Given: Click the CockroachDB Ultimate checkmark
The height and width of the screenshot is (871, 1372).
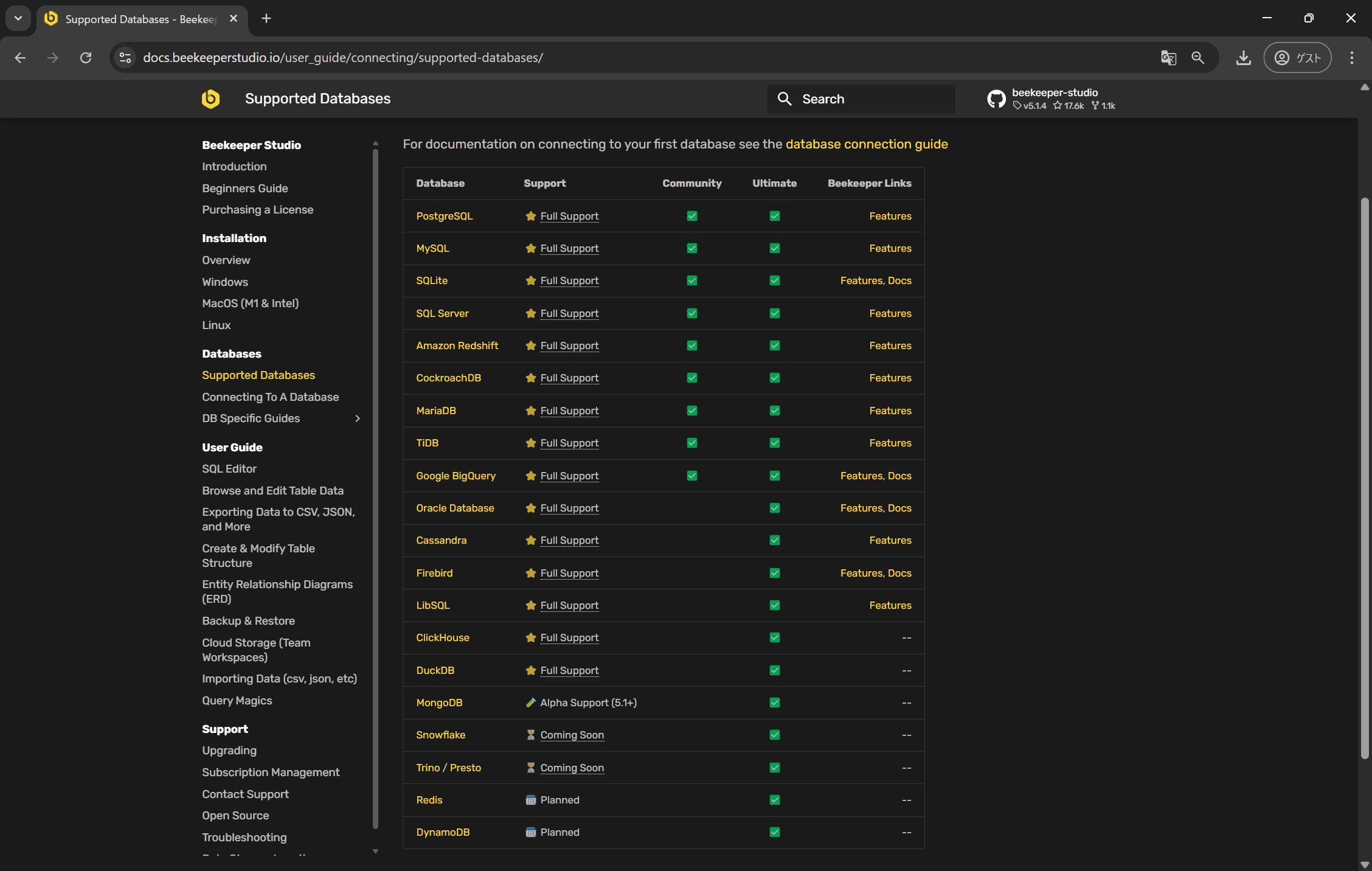Looking at the screenshot, I should (775, 378).
